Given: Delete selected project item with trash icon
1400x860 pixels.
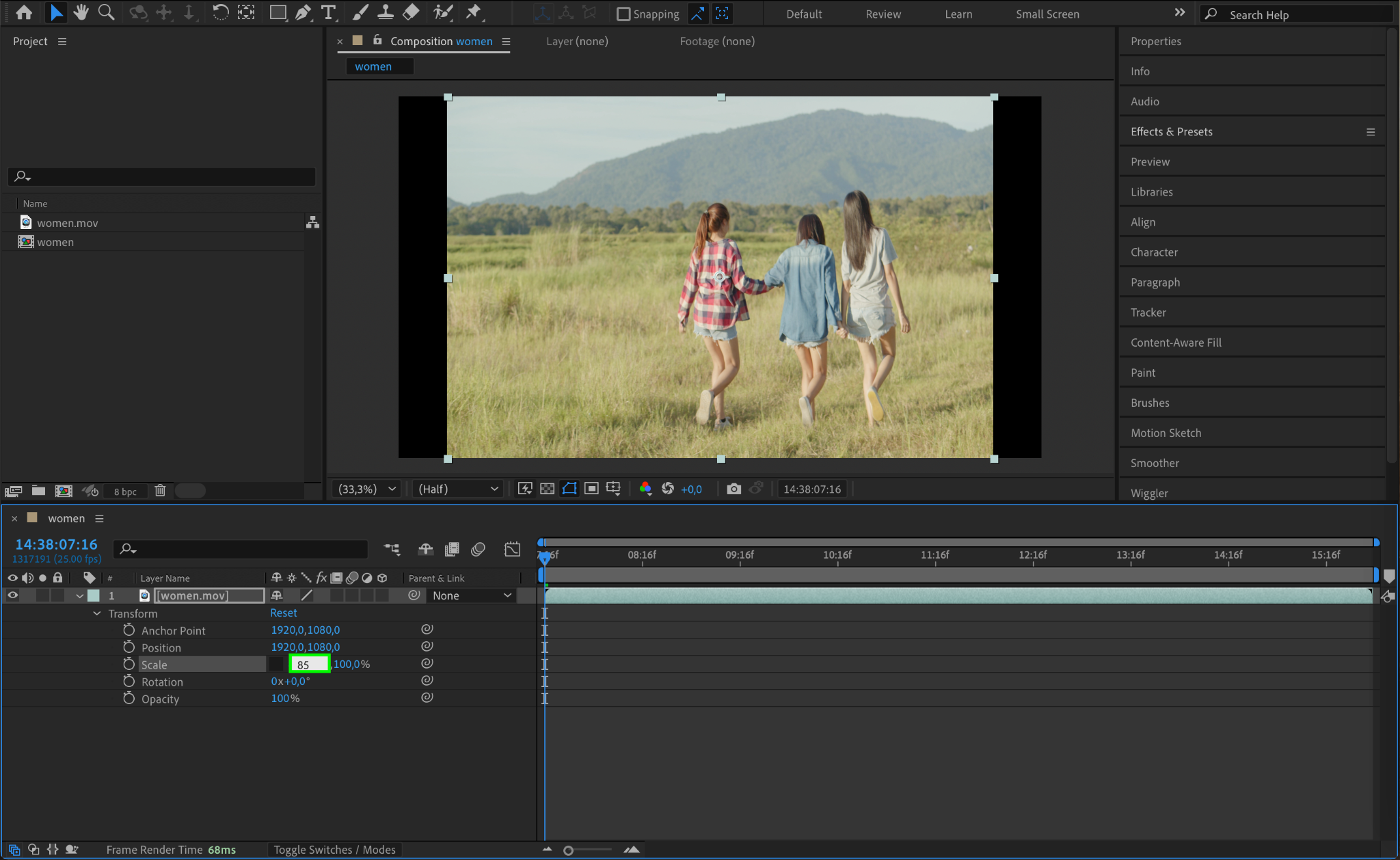Looking at the screenshot, I should (160, 491).
